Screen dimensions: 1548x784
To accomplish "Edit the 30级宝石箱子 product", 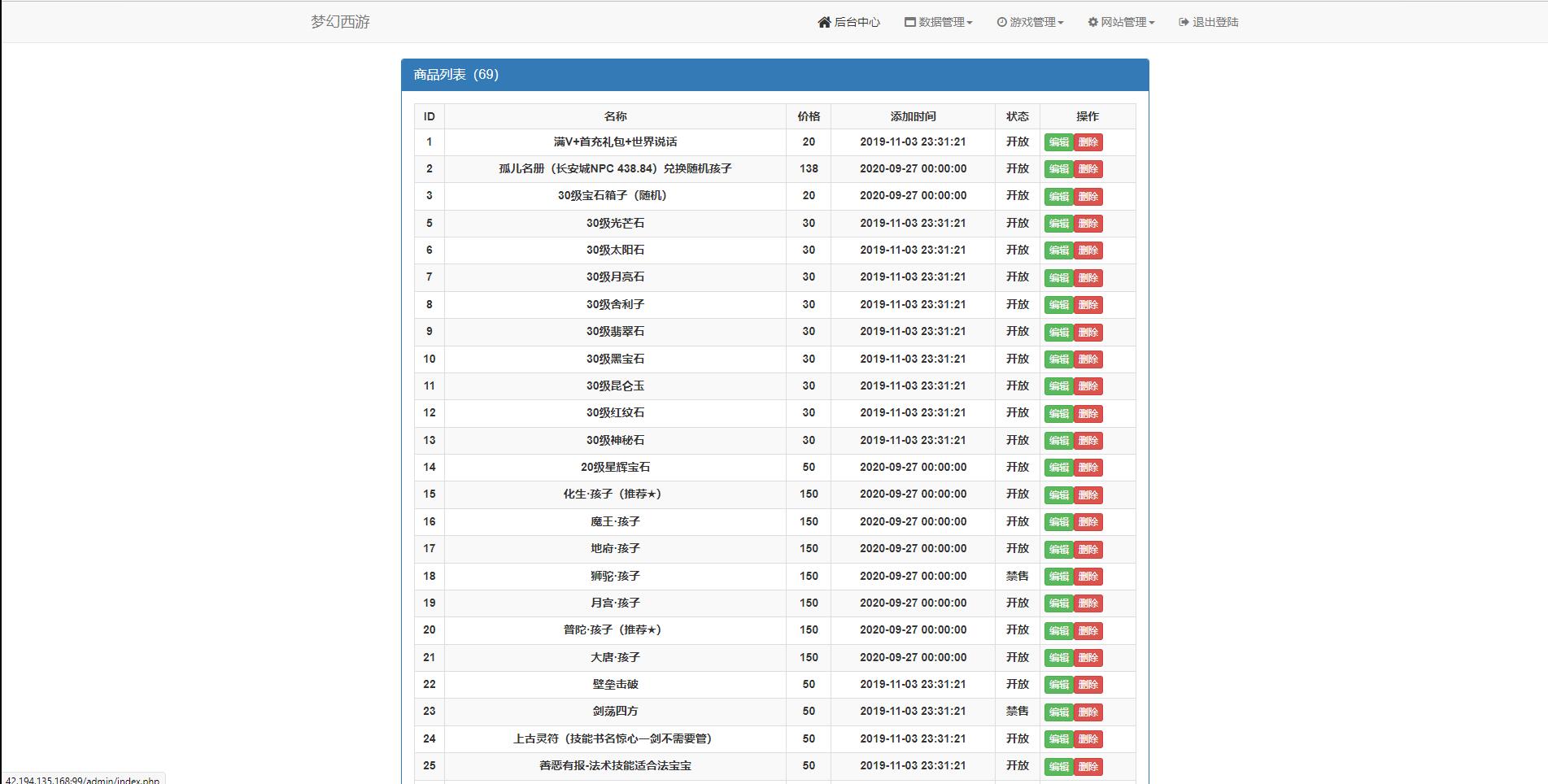I will point(1058,196).
